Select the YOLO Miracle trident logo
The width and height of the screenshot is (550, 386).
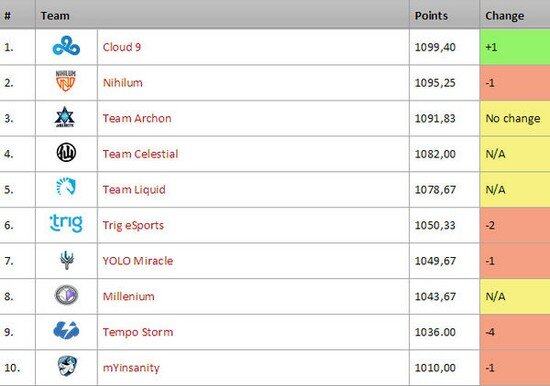[67, 260]
